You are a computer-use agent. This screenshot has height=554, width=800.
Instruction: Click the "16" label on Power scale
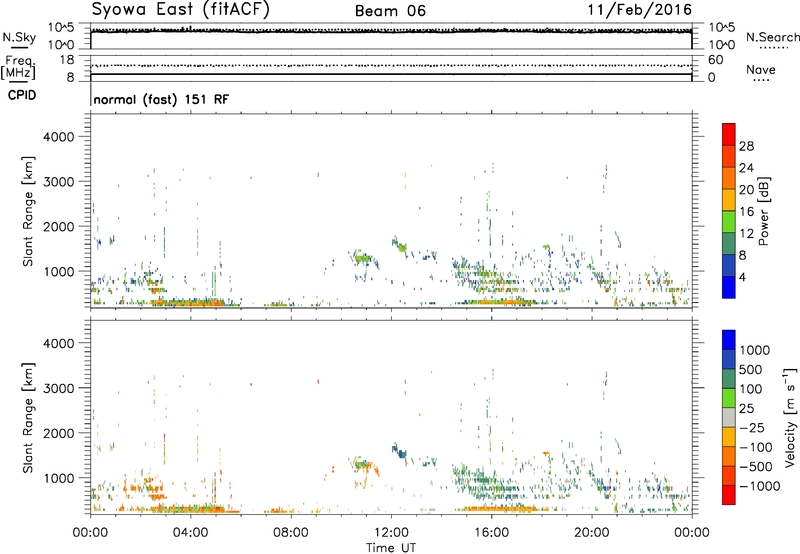(746, 212)
